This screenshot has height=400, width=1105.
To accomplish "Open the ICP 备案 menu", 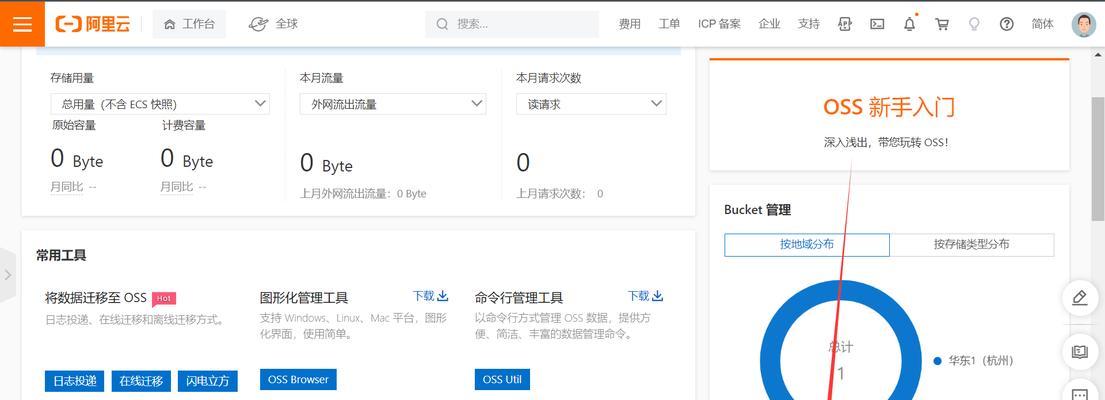I will pos(719,24).
